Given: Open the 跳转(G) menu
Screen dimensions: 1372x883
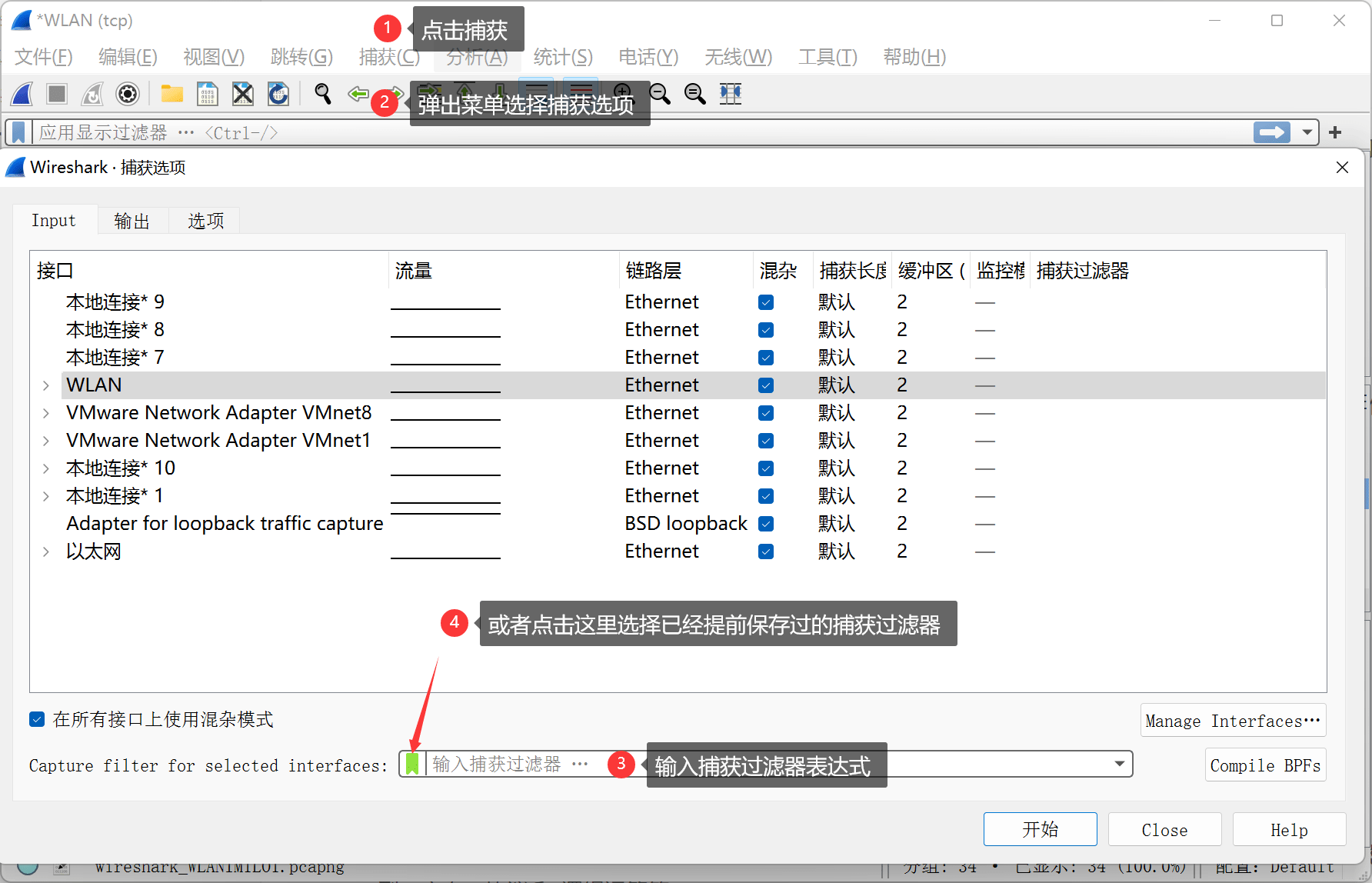Looking at the screenshot, I should [301, 57].
